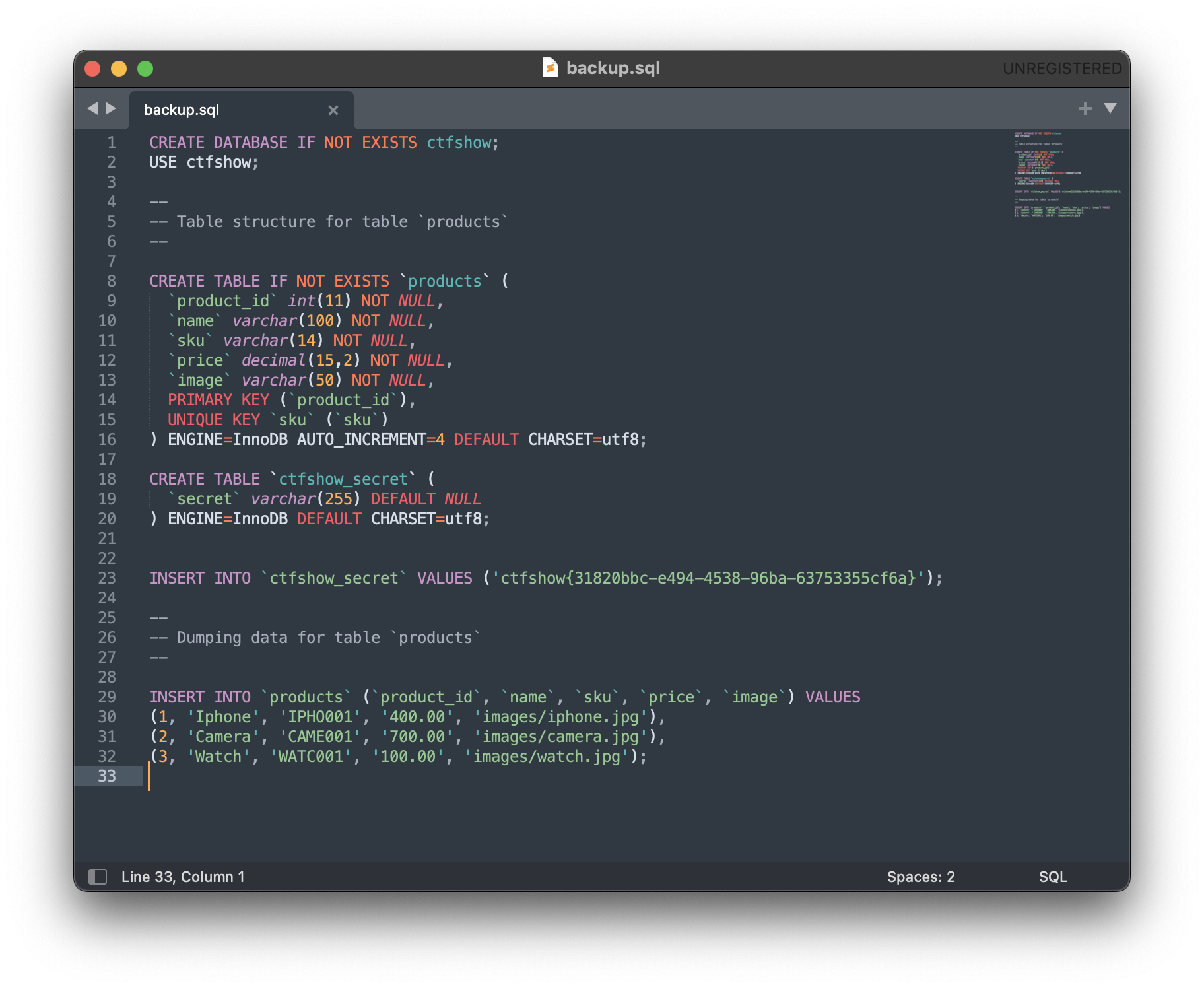The width and height of the screenshot is (1204, 989).
Task: Click the yellow minimize window button
Action: click(x=119, y=69)
